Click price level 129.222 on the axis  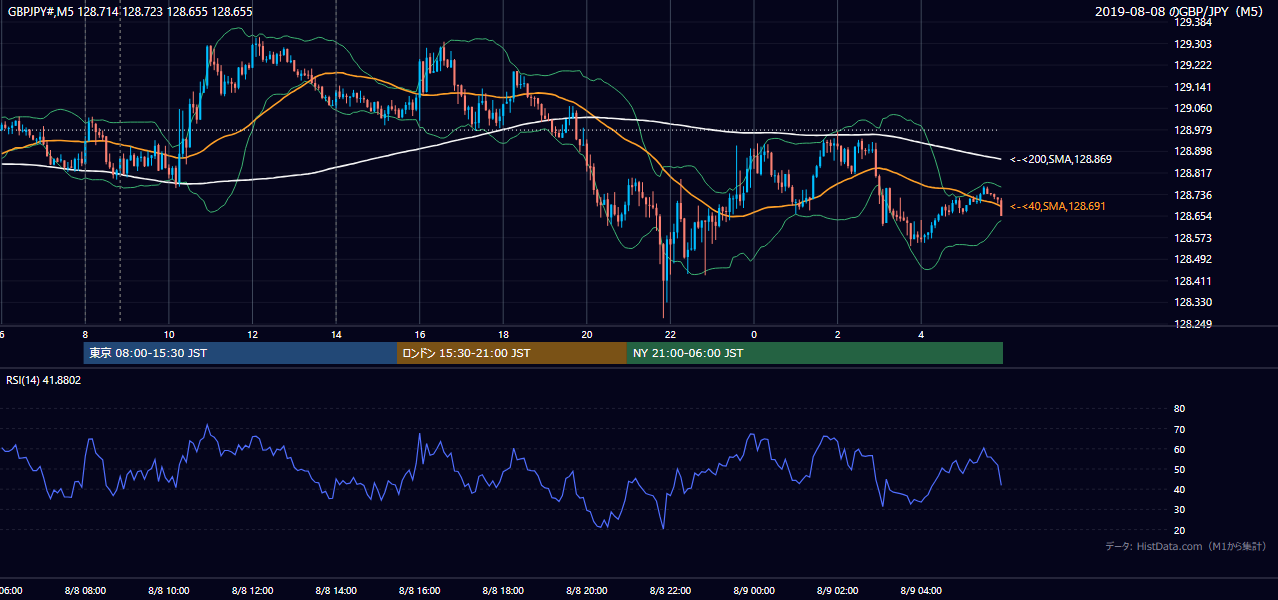pos(1192,65)
